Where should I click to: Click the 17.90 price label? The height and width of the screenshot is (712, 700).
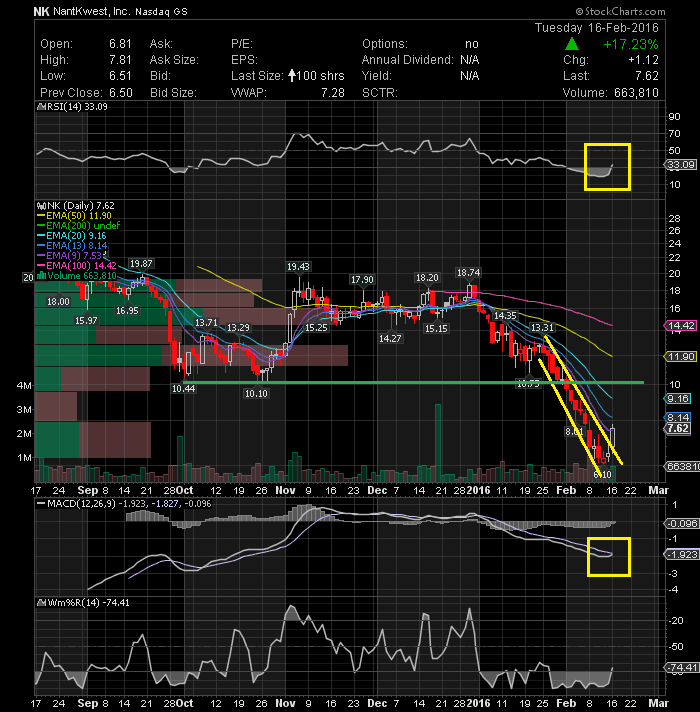(362, 280)
